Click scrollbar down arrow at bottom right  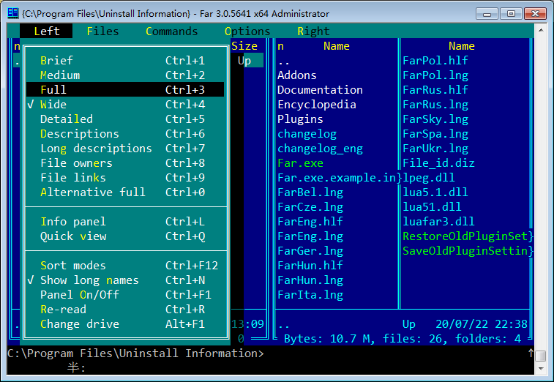point(541,369)
